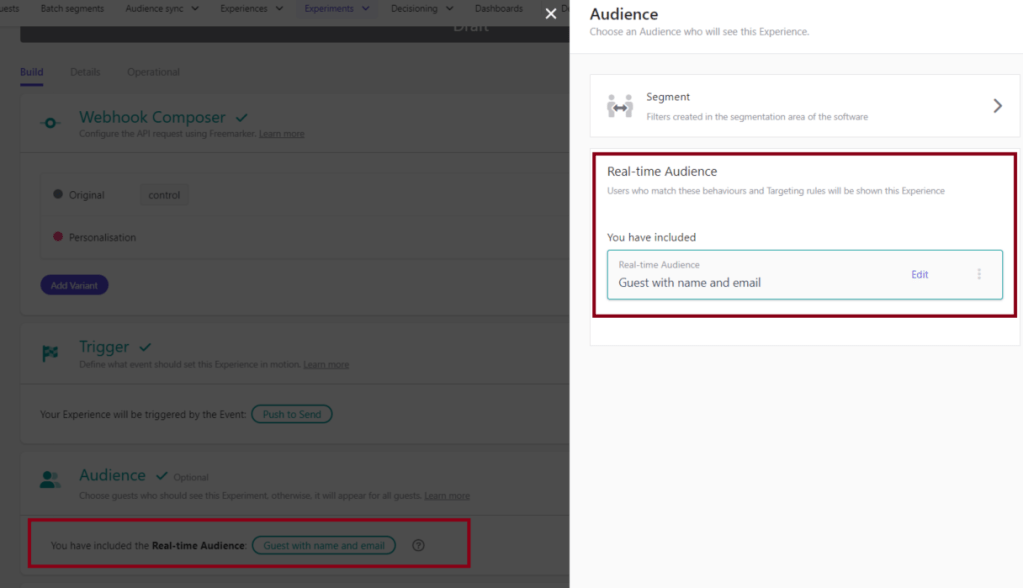The width and height of the screenshot is (1023, 588).
Task: Close the Audience side panel
Action: (x=550, y=14)
